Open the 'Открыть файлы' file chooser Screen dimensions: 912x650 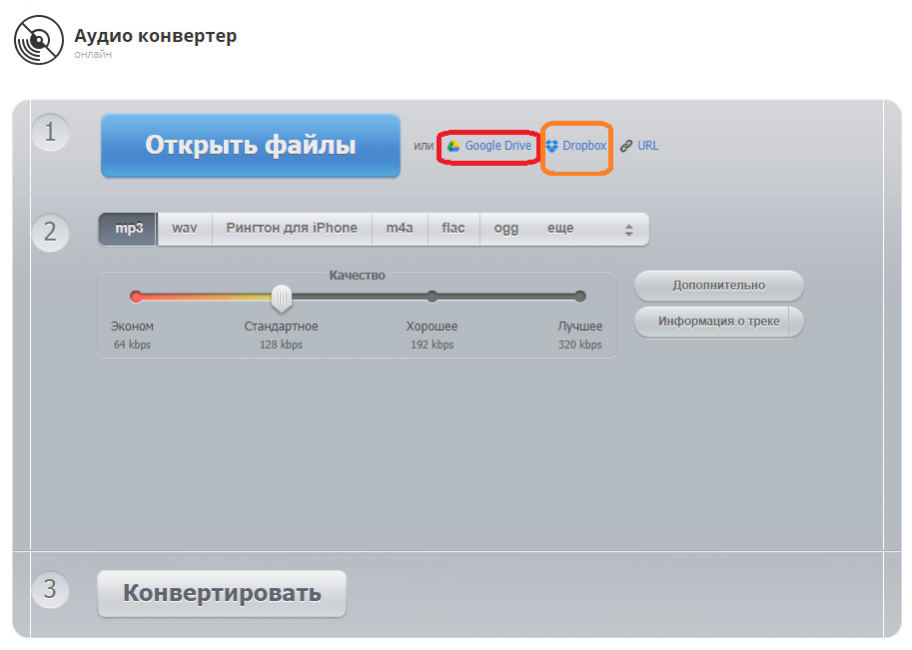[x=251, y=145]
